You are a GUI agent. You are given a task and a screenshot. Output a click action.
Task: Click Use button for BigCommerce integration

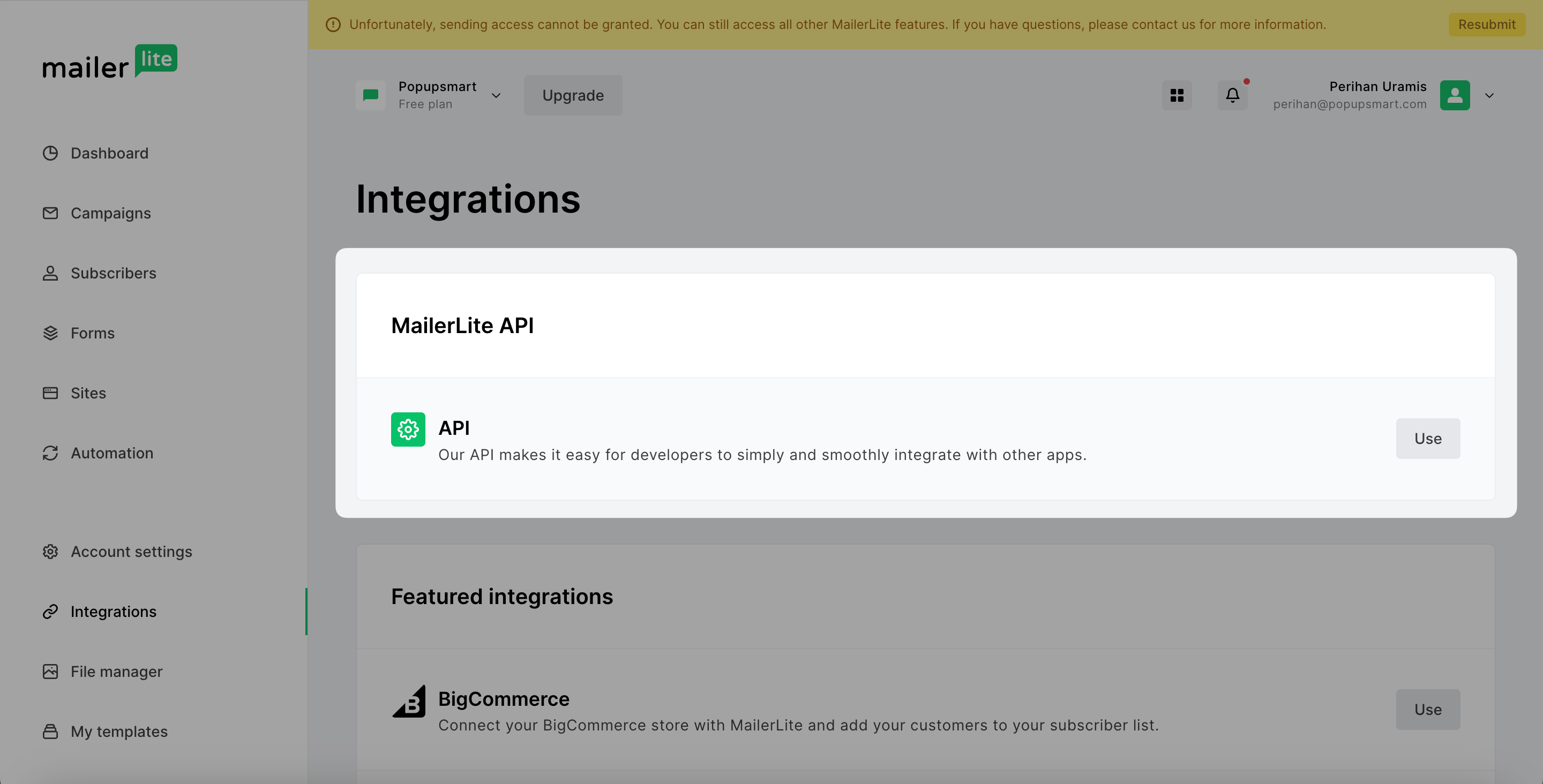tap(1428, 709)
